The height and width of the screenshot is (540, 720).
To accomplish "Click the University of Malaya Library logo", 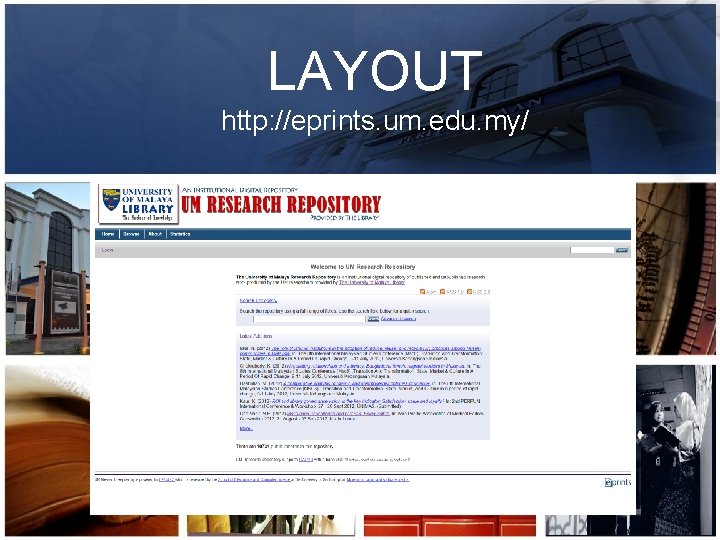I will coord(138,204).
